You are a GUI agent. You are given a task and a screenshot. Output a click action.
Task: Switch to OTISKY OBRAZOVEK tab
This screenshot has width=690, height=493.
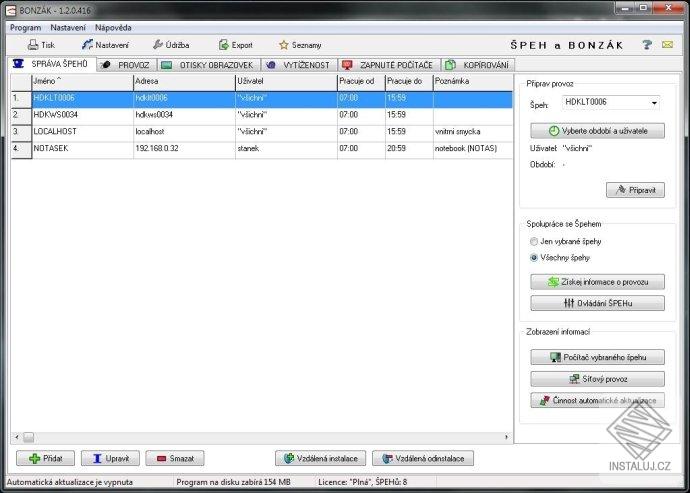point(209,65)
